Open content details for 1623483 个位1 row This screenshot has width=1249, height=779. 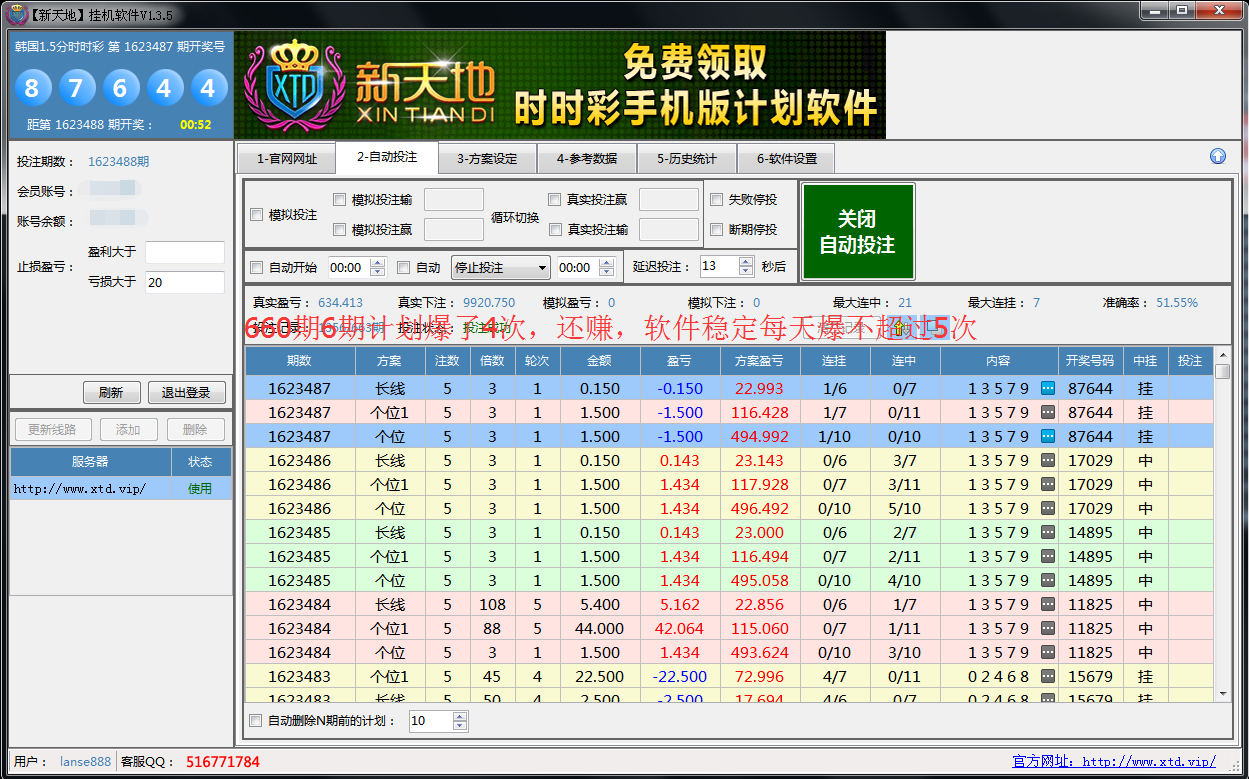pyautogui.click(x=1048, y=676)
